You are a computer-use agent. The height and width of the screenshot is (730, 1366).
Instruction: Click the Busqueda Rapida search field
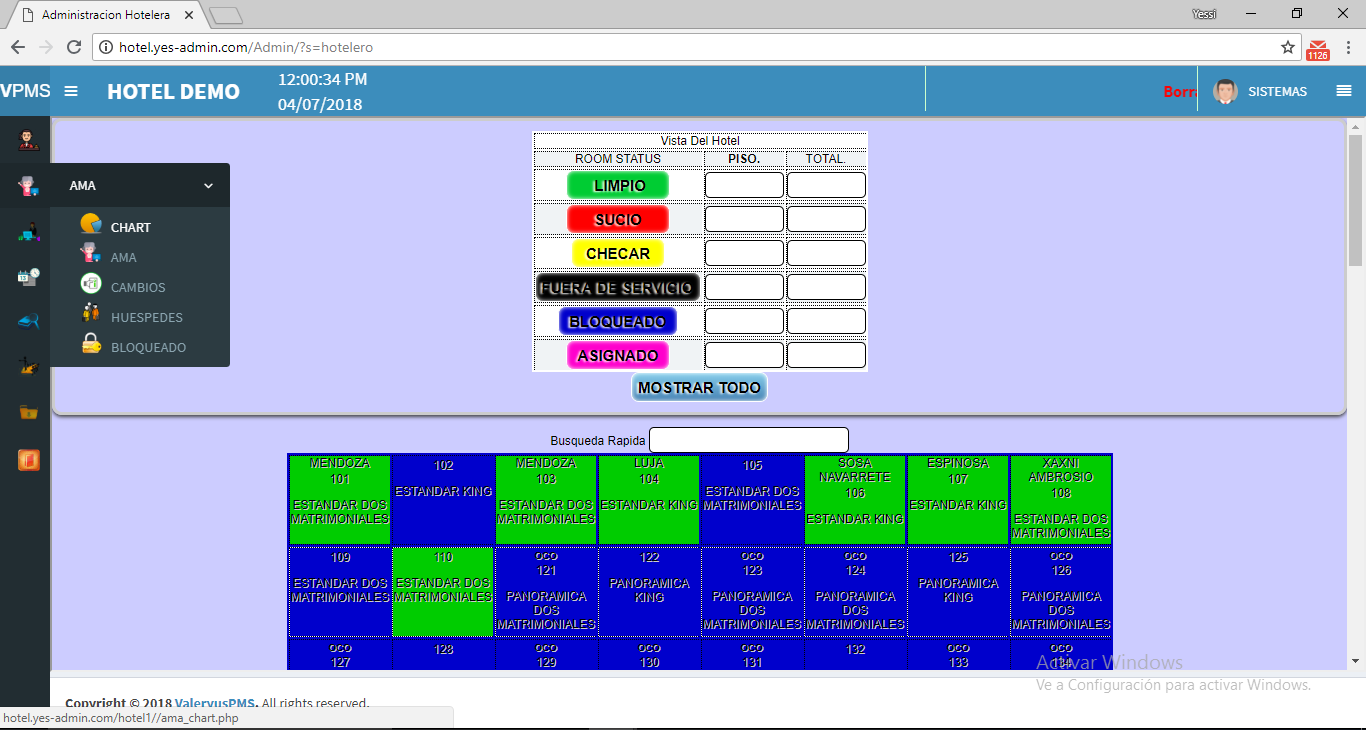point(748,440)
